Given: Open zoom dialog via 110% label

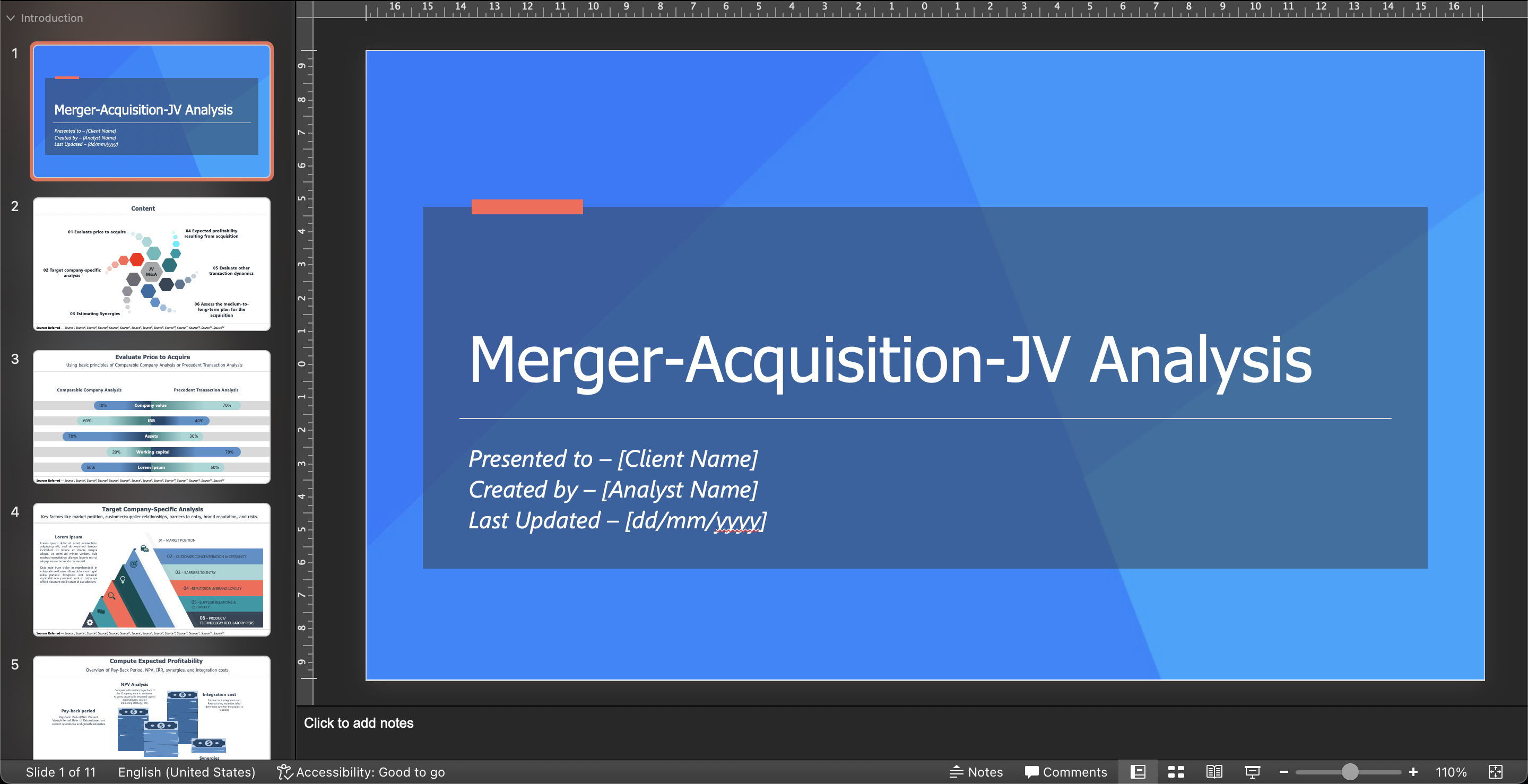Looking at the screenshot, I should (x=1451, y=772).
